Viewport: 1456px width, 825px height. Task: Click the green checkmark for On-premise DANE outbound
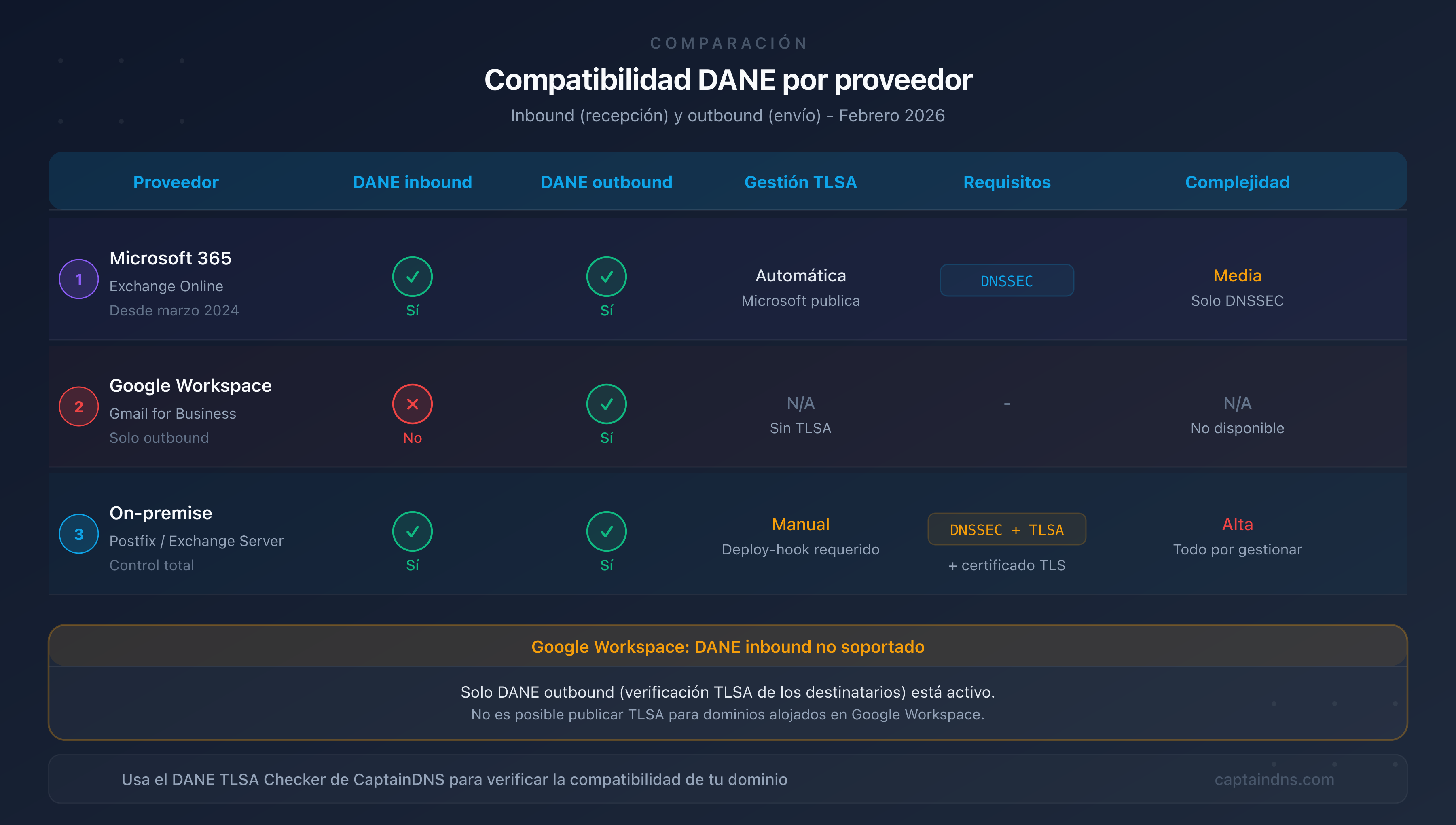coord(606,532)
